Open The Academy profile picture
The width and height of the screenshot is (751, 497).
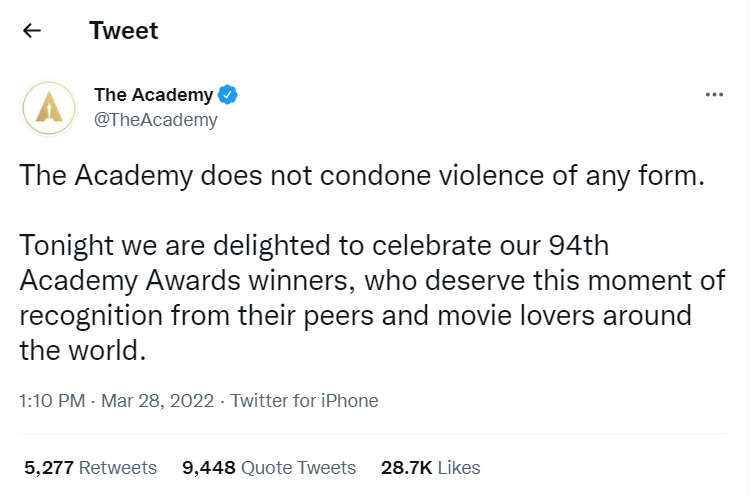click(x=49, y=108)
